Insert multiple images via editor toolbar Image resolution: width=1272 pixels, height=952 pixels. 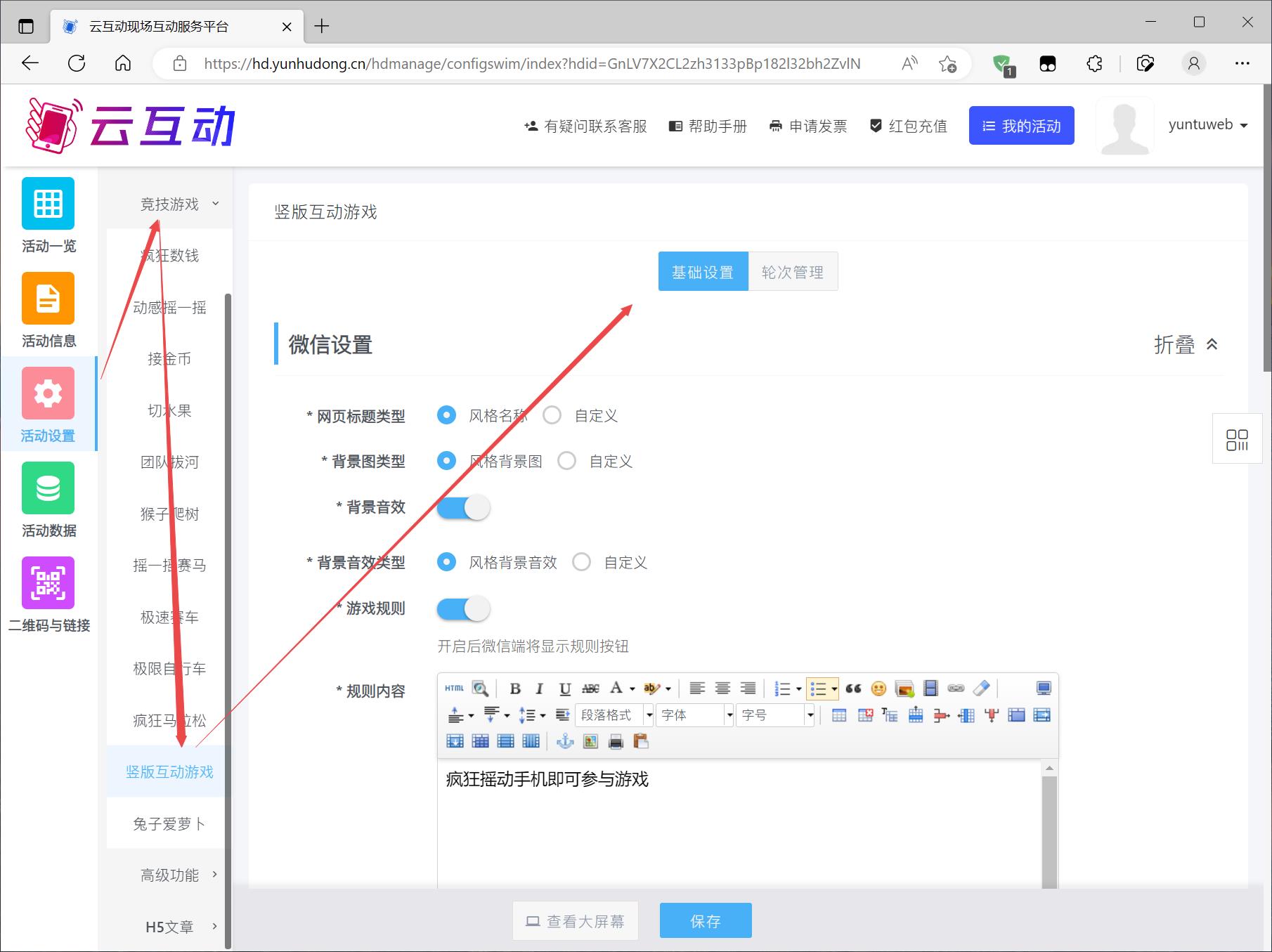point(904,689)
